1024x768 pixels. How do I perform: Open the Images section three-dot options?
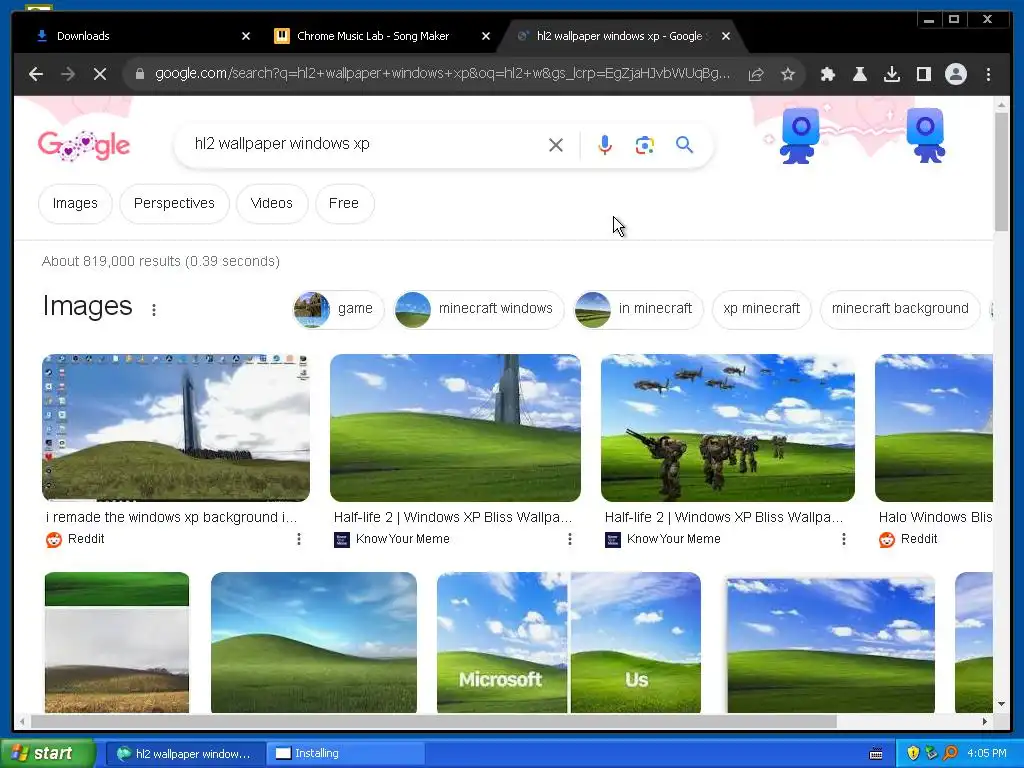click(x=153, y=310)
